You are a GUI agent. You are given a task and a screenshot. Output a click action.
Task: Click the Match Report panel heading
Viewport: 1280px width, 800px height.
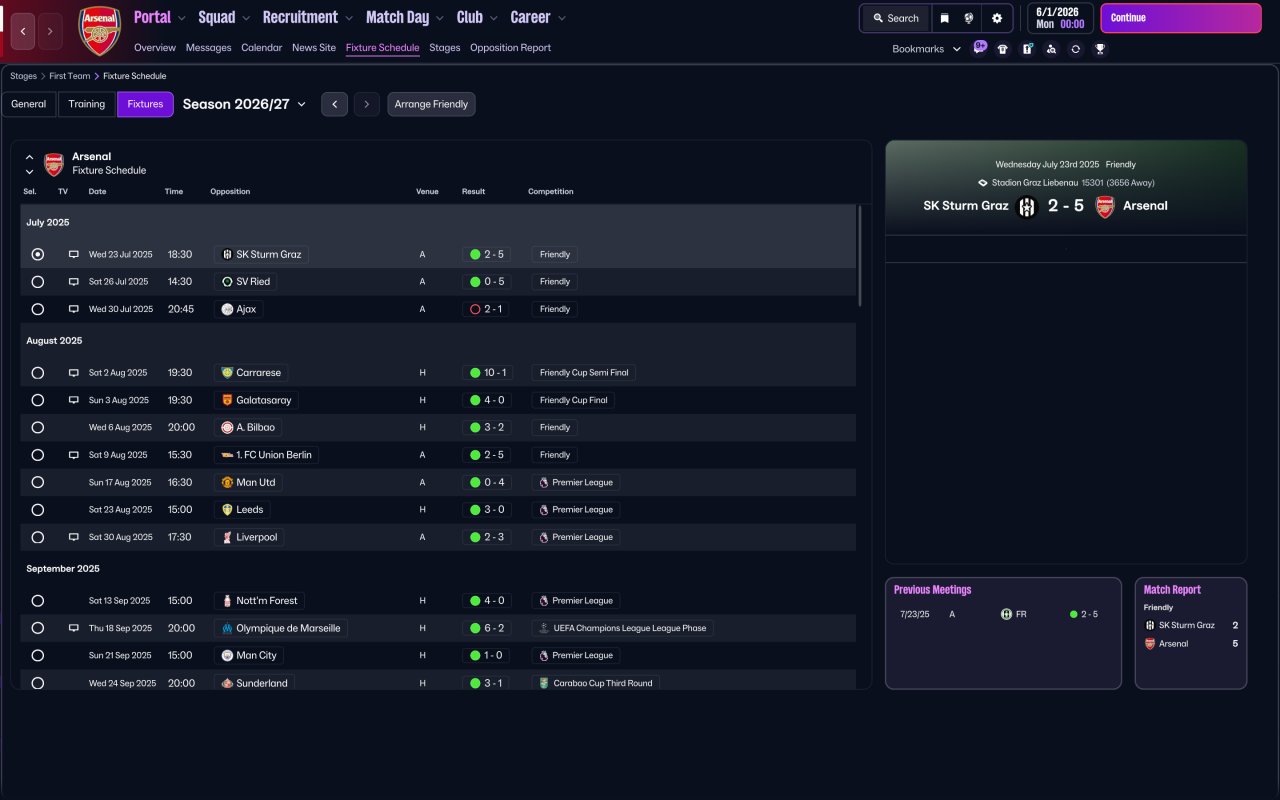coord(1172,590)
